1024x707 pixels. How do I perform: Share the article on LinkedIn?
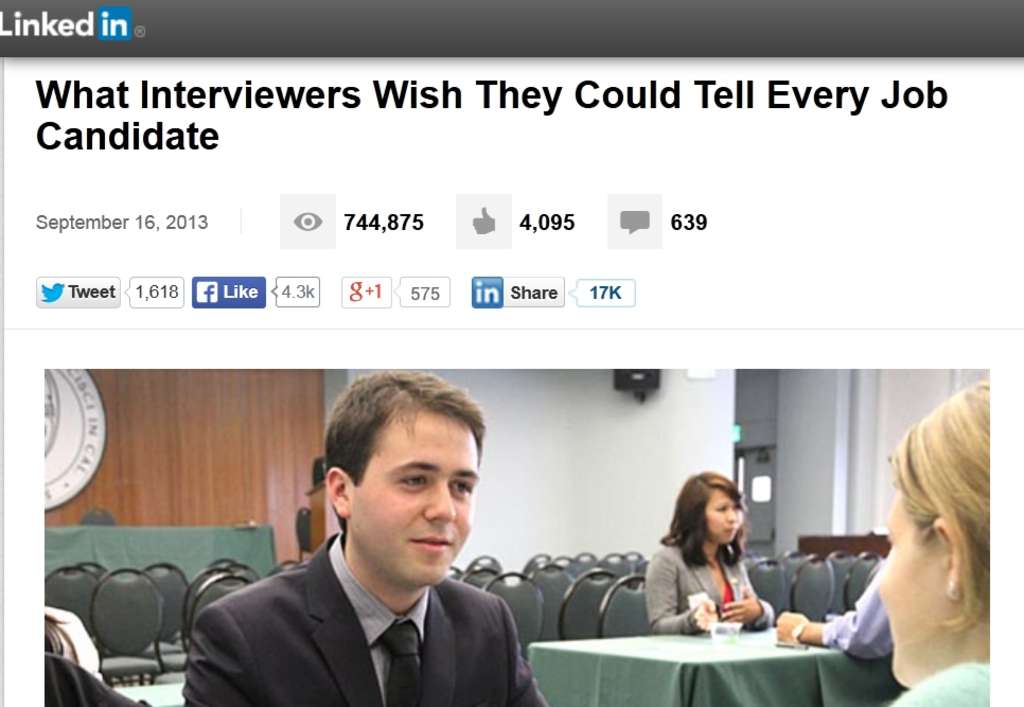[518, 292]
